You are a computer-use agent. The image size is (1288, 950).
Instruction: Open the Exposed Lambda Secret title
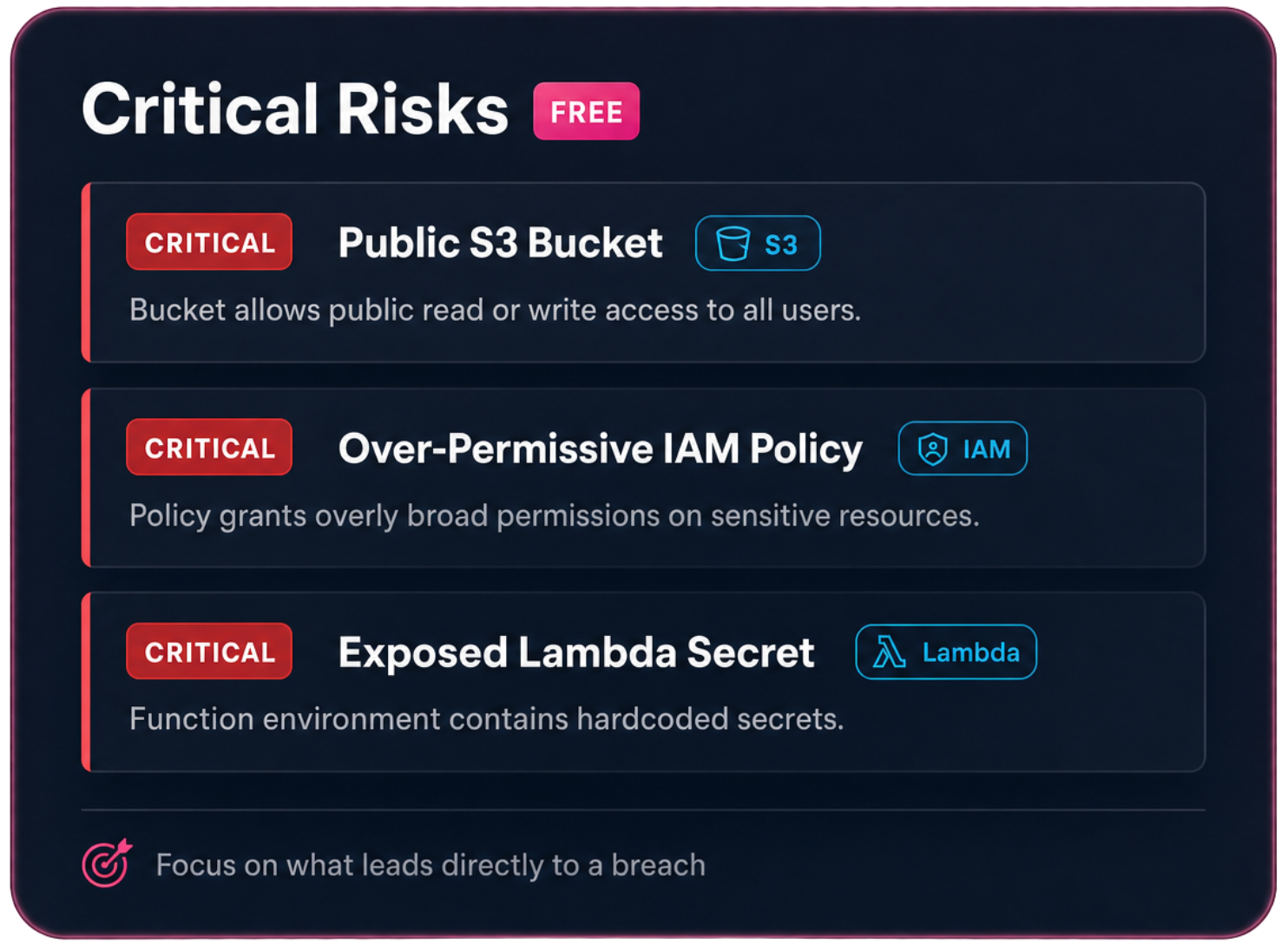coord(576,652)
